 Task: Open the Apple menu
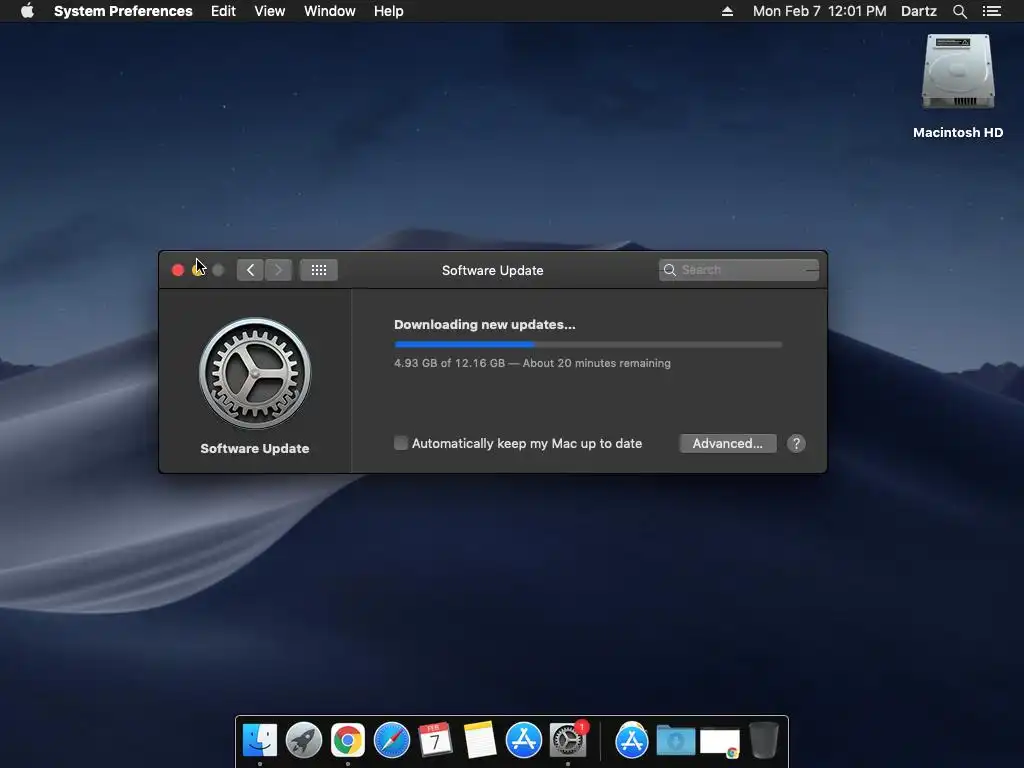(27, 11)
